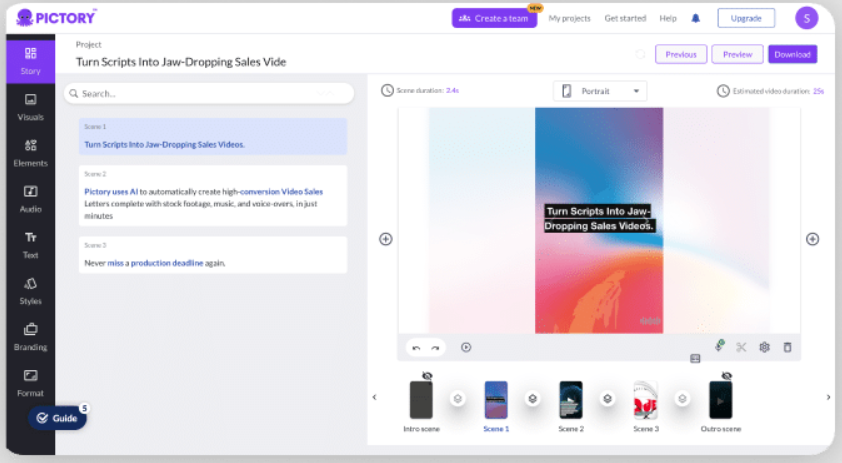Click the Preview button

tap(737, 54)
